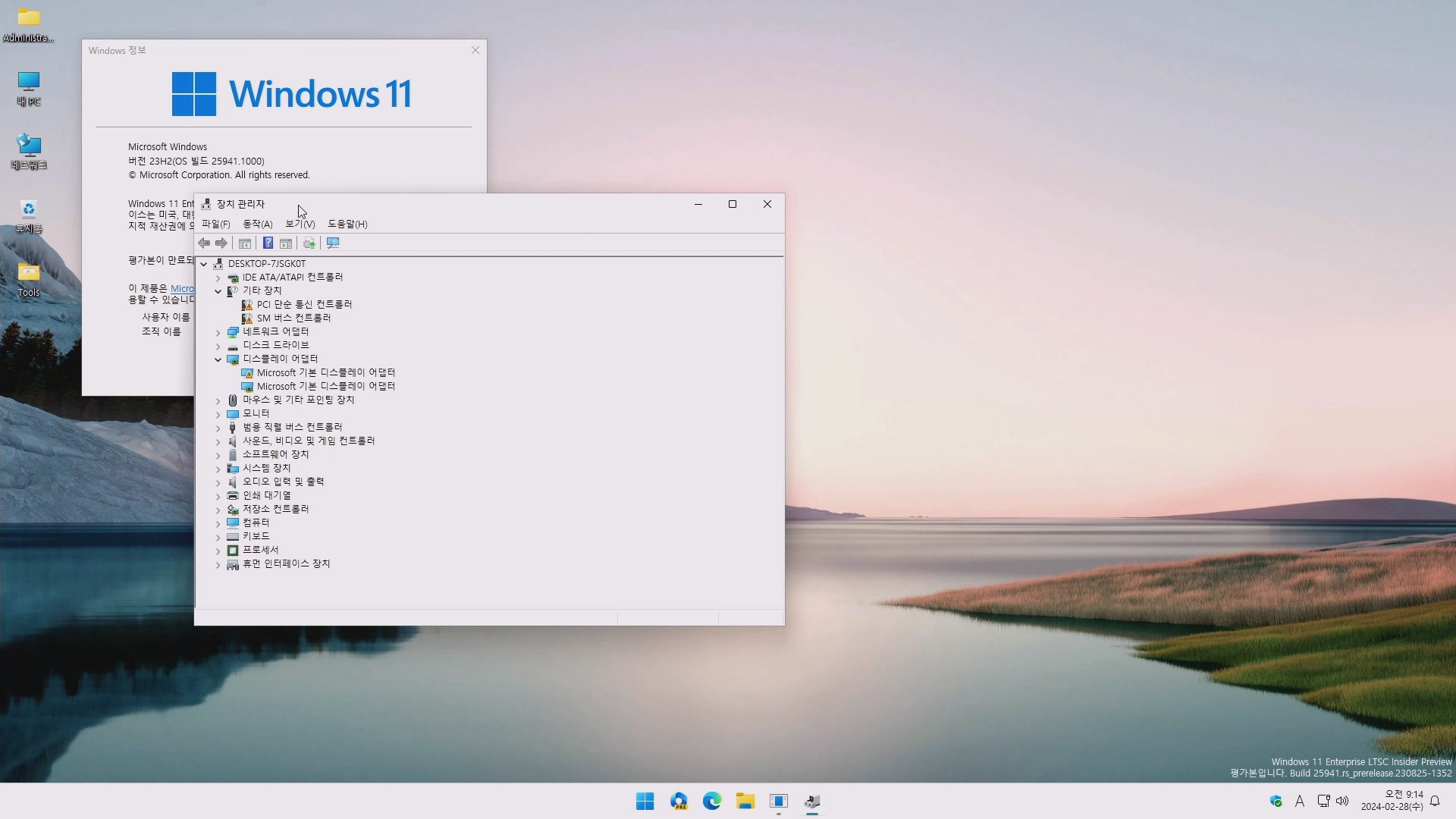Select the Tools folder desktop icon
Screen dimensions: 1456x819
click(x=29, y=279)
